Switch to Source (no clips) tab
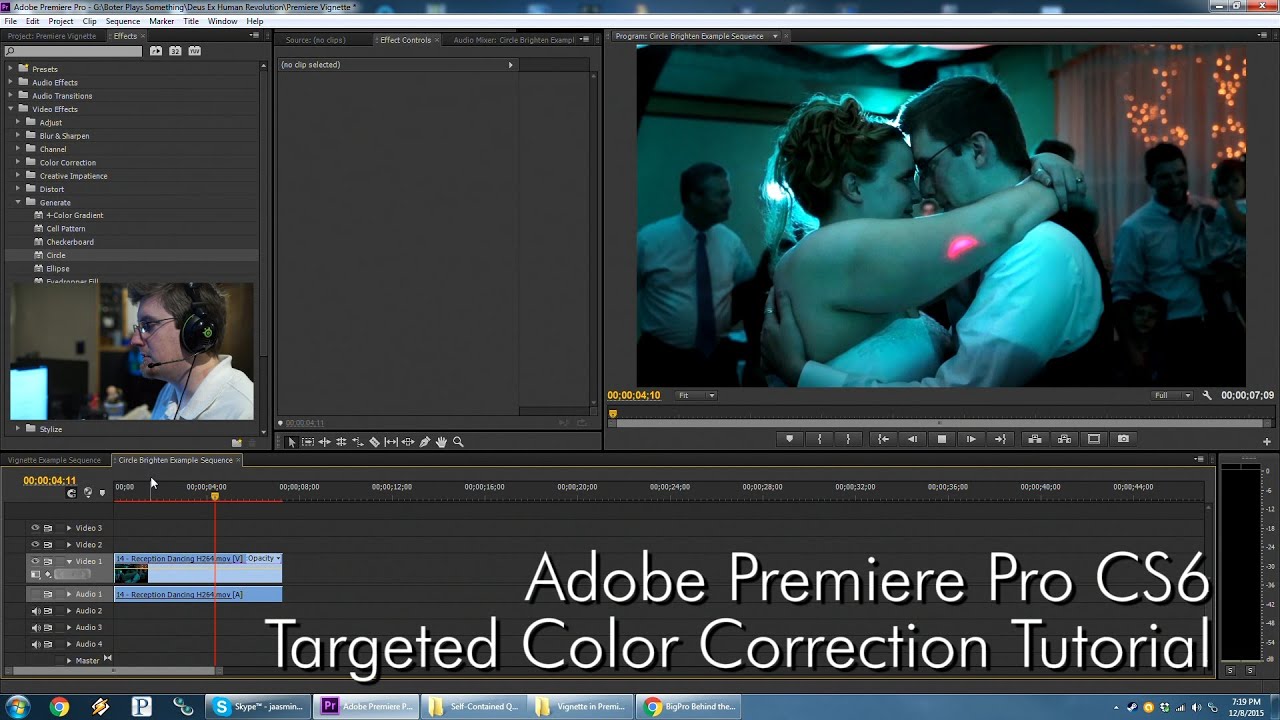Viewport: 1280px width, 720px height. click(315, 40)
